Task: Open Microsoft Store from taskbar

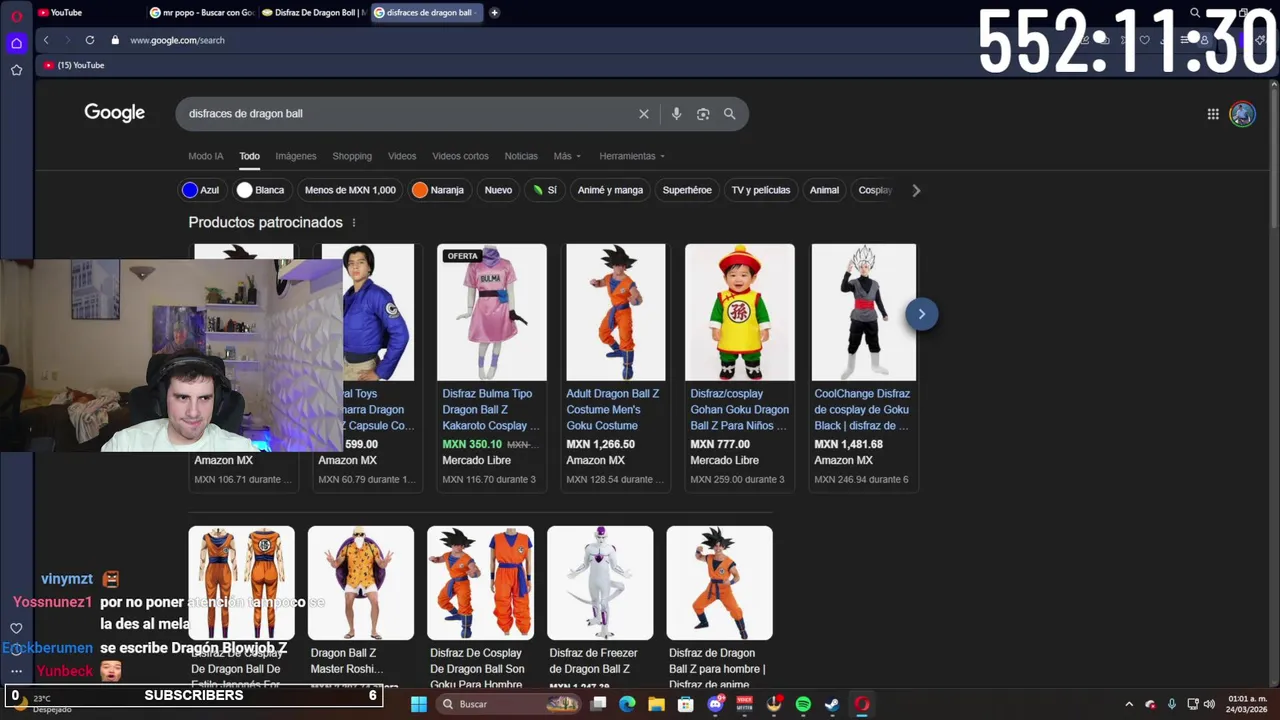Action: 686,704
